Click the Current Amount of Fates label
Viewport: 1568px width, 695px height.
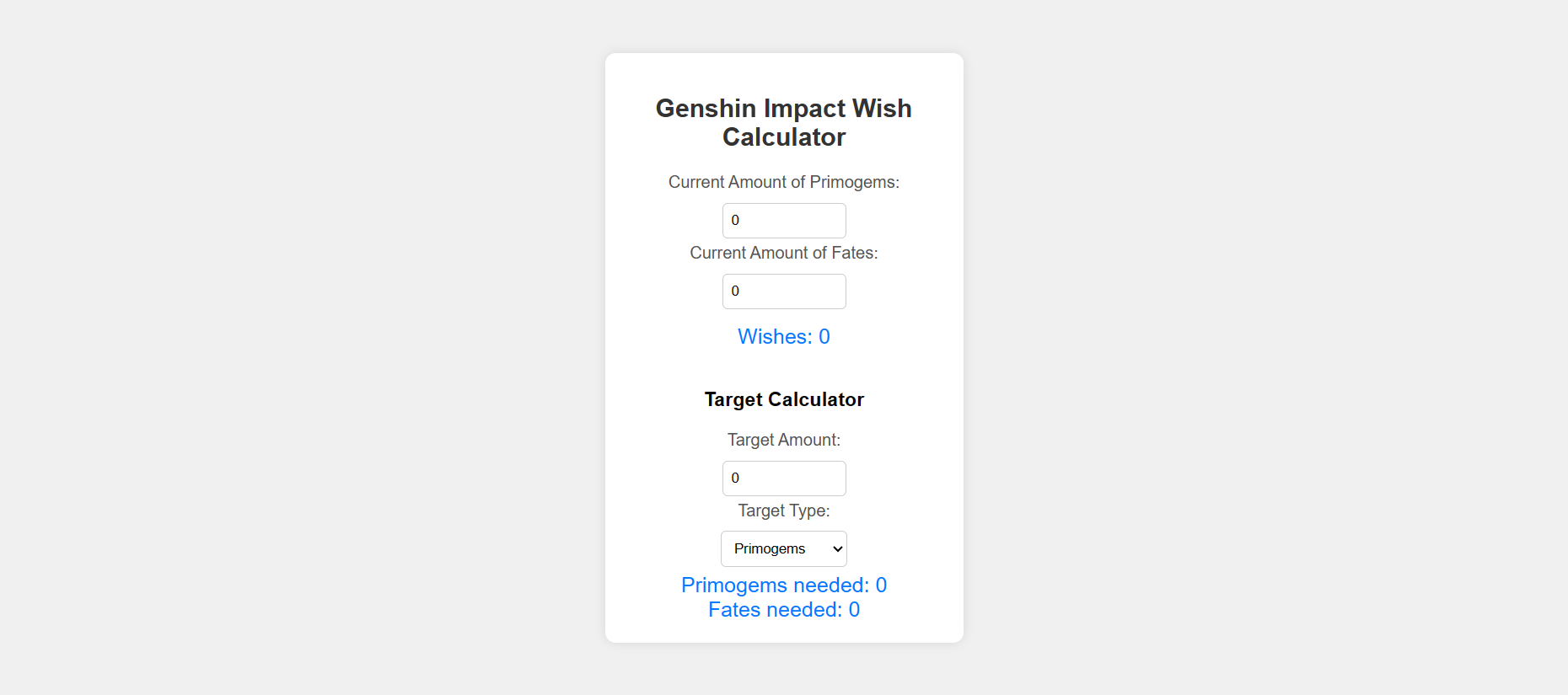pos(783,253)
